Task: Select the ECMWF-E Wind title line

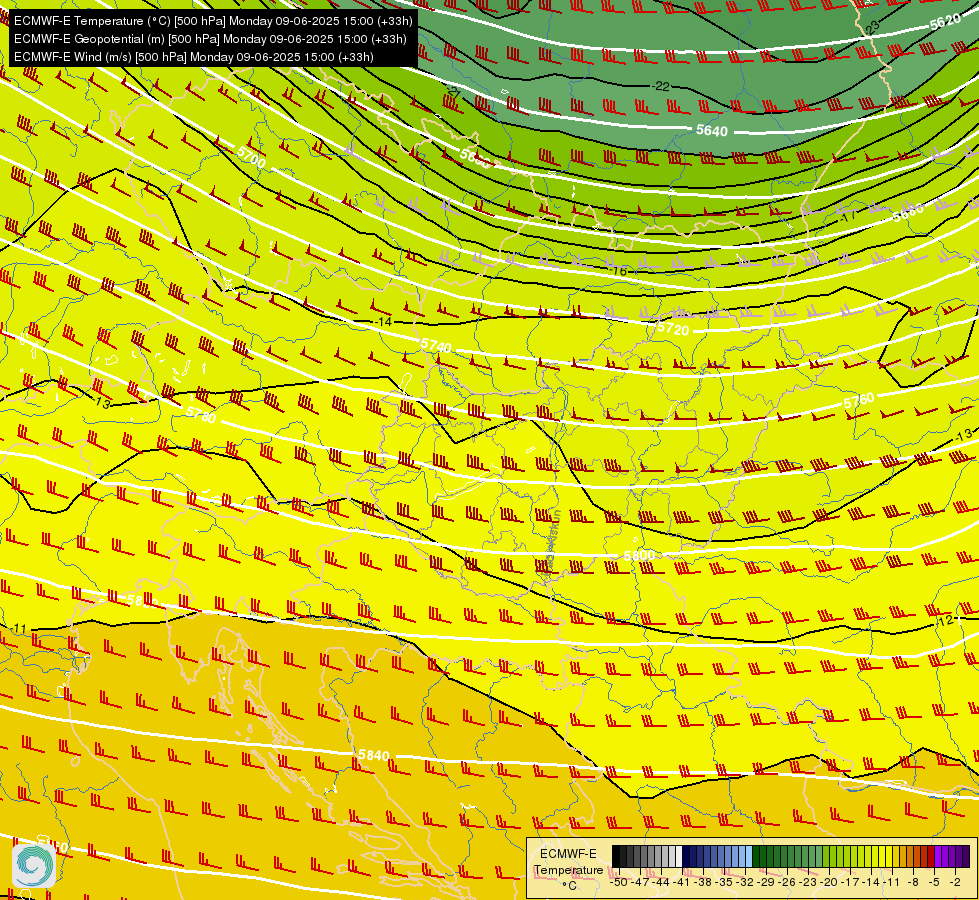Action: pyautogui.click(x=194, y=57)
